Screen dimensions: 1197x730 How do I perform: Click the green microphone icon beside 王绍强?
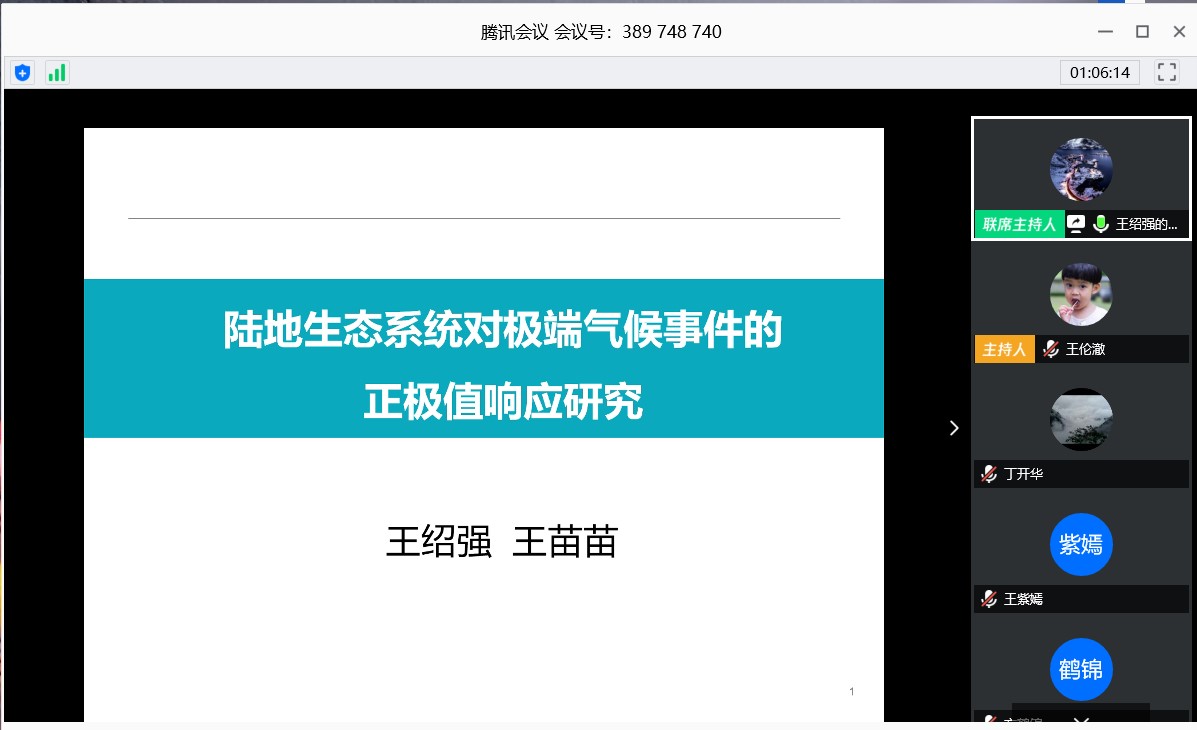1101,224
